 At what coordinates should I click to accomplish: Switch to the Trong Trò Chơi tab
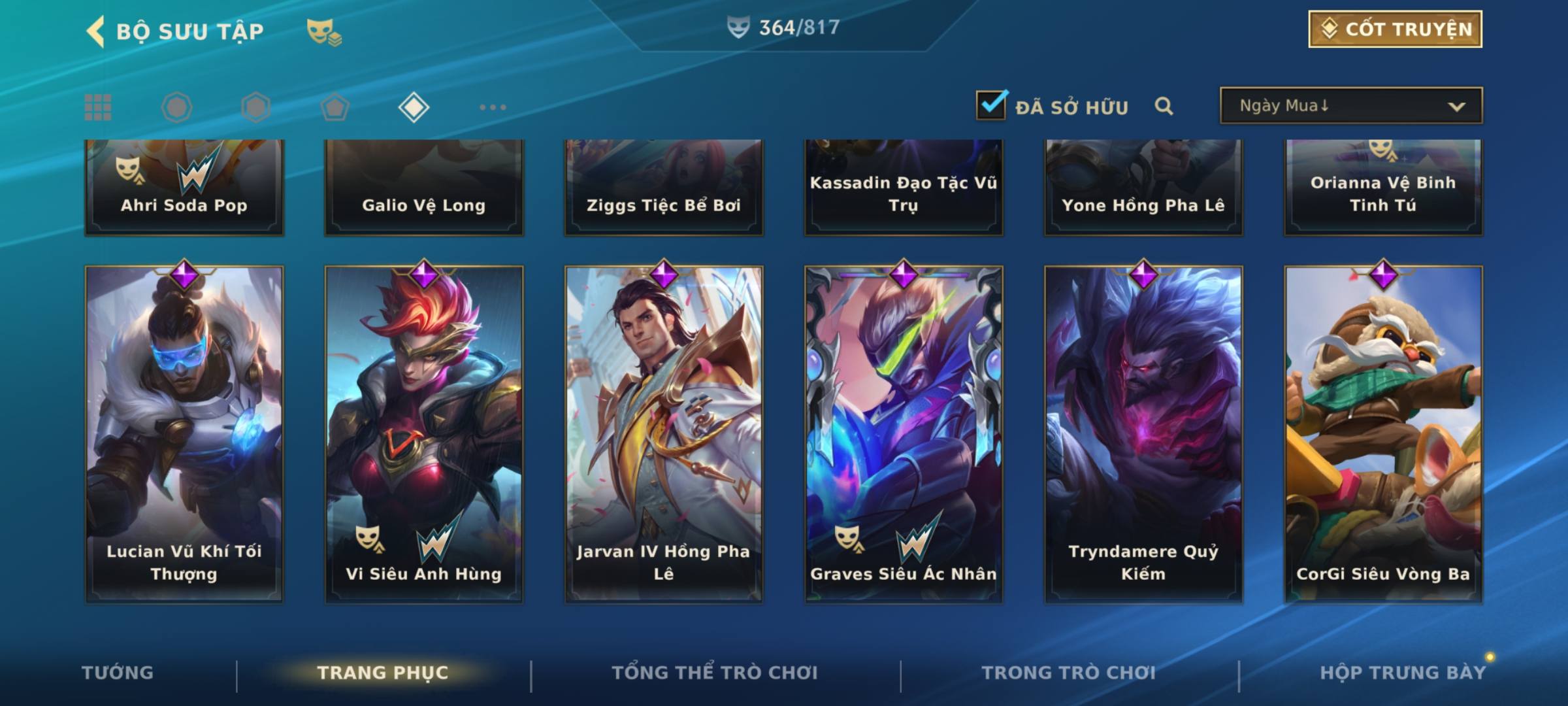[1069, 672]
